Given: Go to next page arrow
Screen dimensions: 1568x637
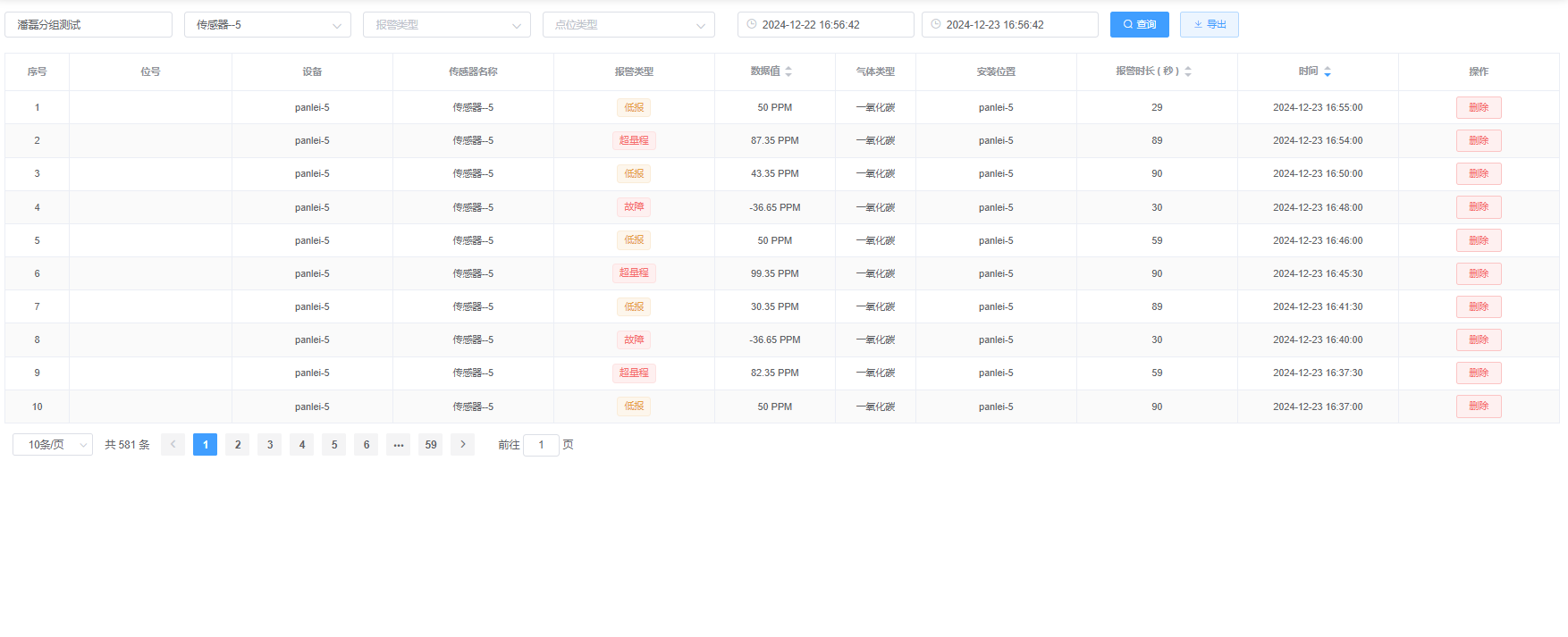Looking at the screenshot, I should click(462, 445).
